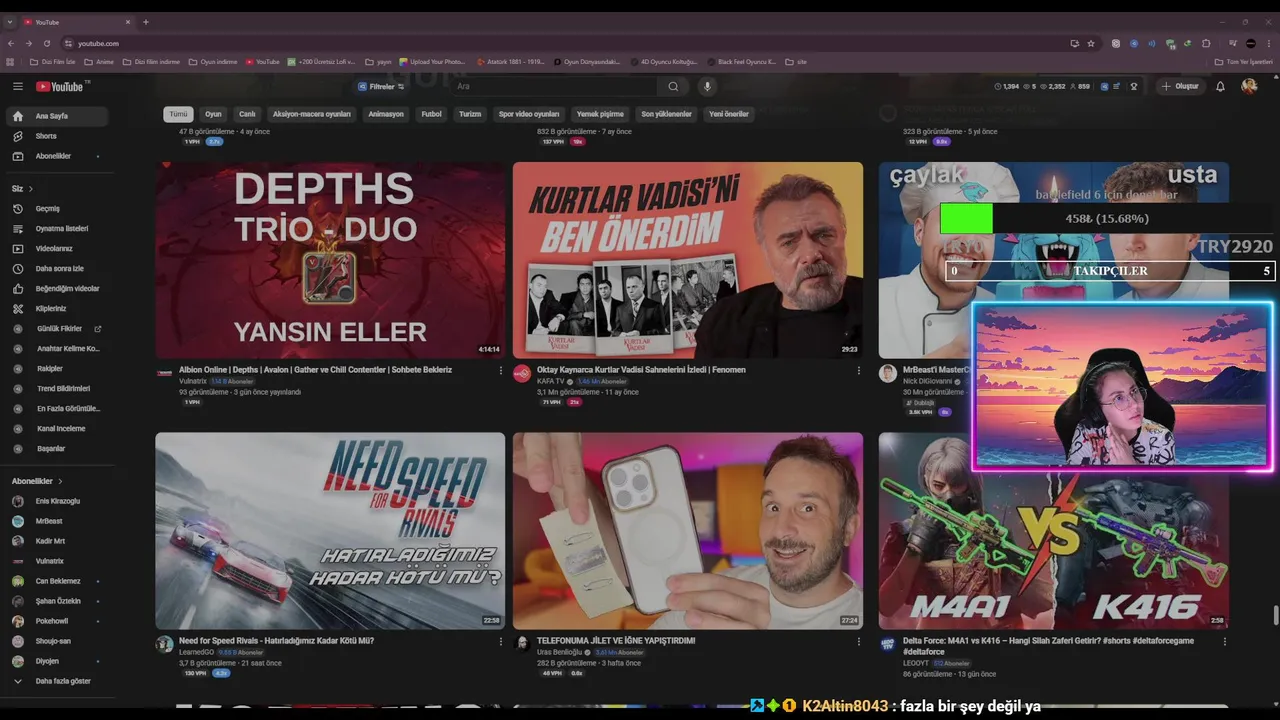Screen dimensions: 1280x720
Task: Open the tab search dropdown arrow
Action: click(x=10, y=22)
